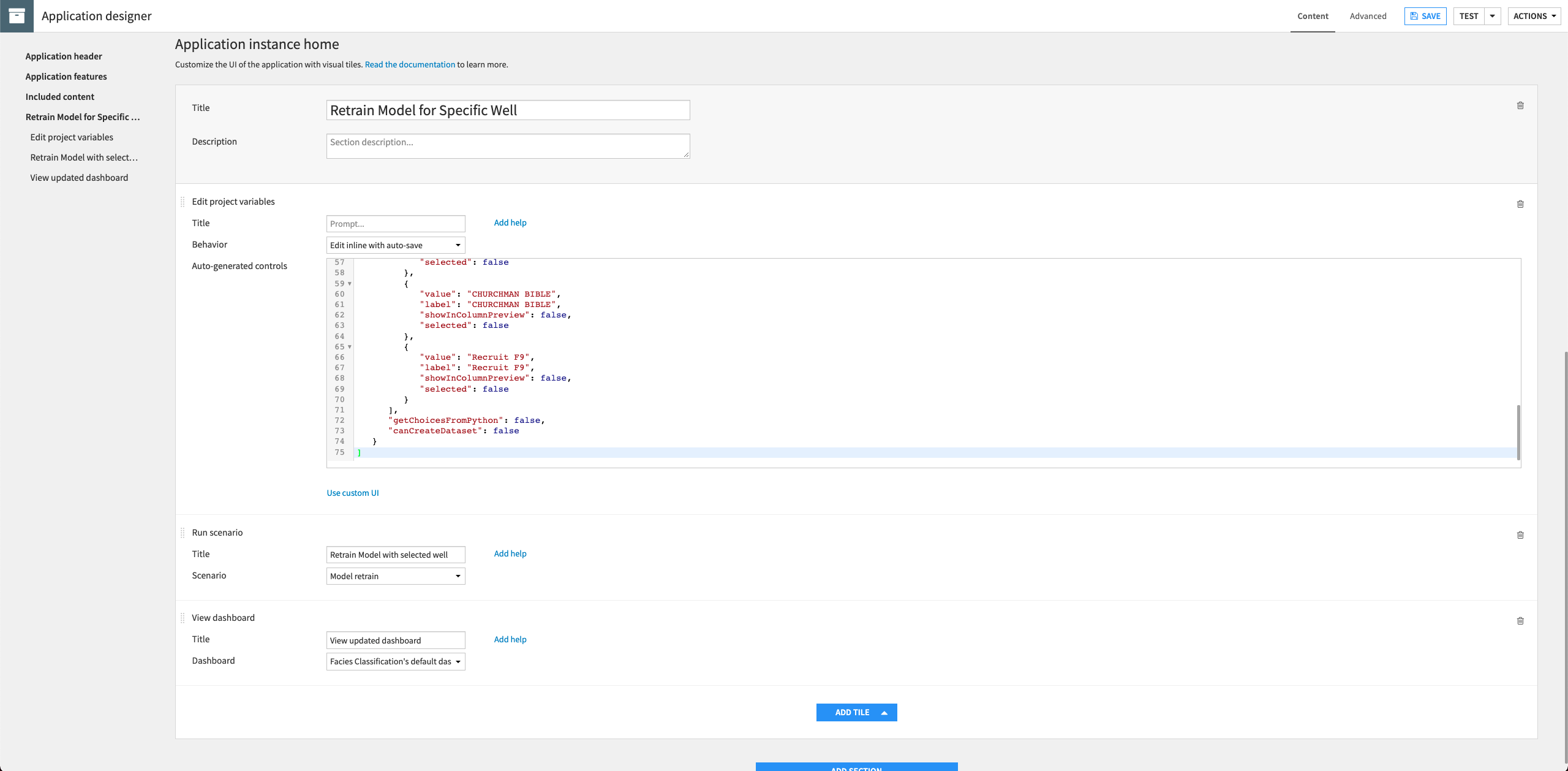
Task: Click the Title field containing Retrain Model for Specific Well
Action: (x=507, y=110)
